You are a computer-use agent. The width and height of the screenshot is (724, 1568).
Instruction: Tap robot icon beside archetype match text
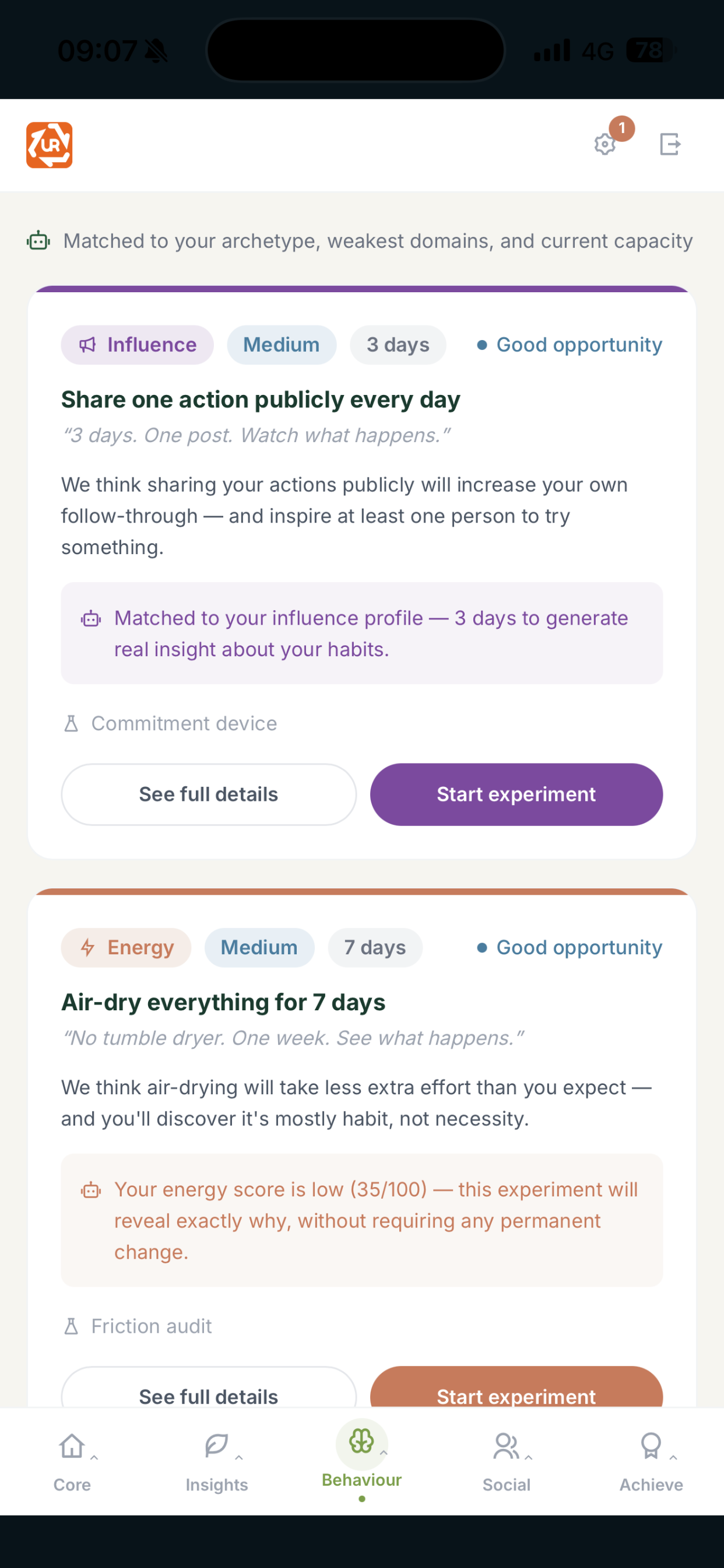coord(38,241)
